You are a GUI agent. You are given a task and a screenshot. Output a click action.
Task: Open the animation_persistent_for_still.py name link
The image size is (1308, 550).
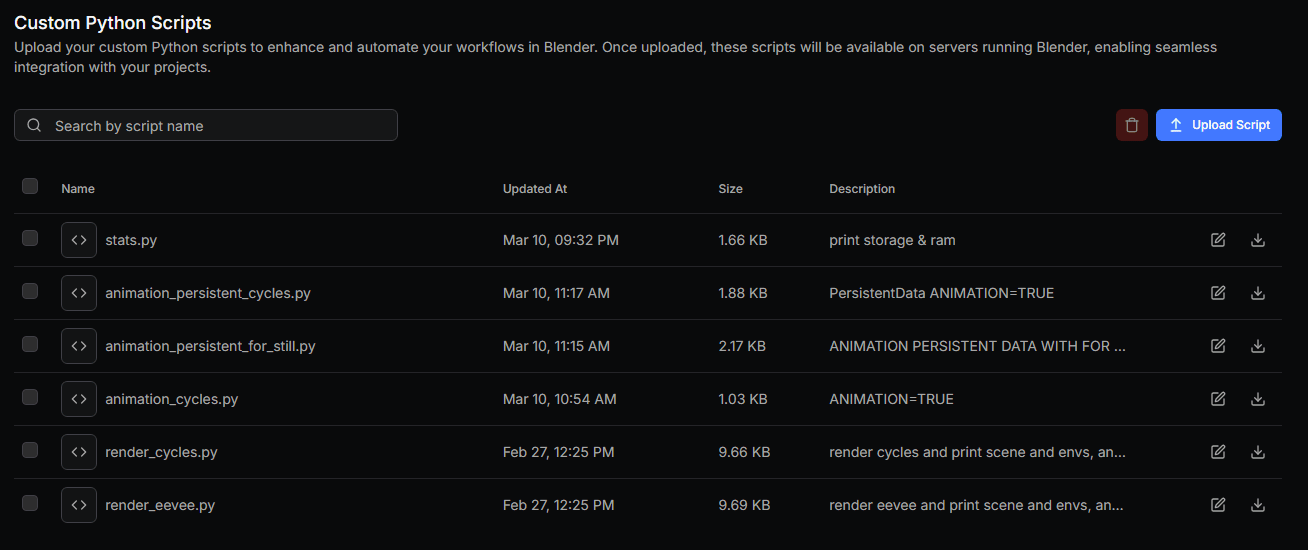click(x=210, y=346)
